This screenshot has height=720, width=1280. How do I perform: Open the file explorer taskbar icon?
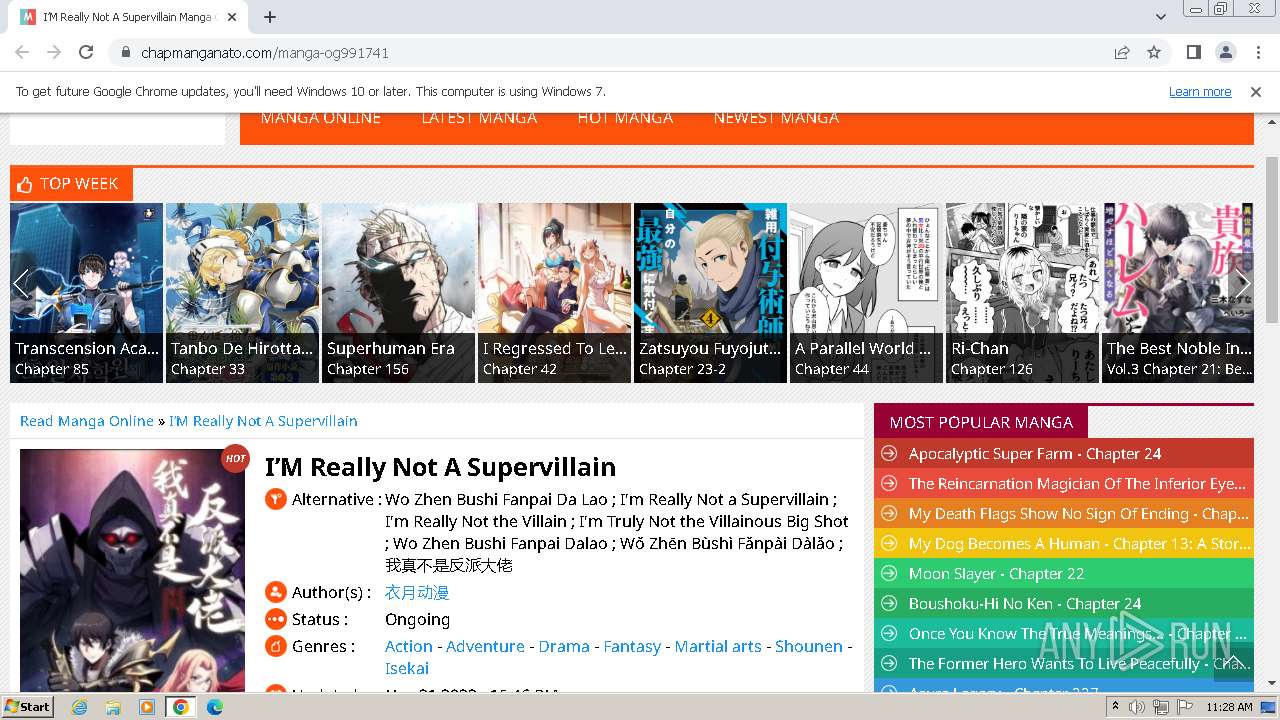(x=113, y=707)
